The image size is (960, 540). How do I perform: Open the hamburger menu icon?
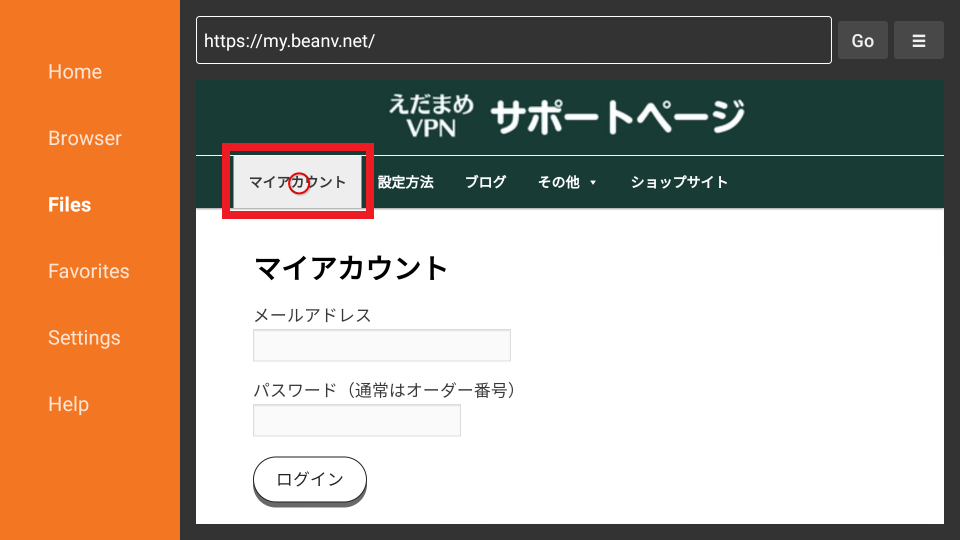tap(918, 40)
